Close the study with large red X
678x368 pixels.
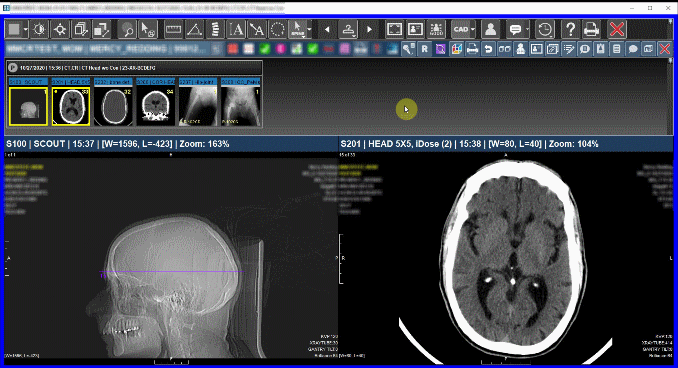click(x=617, y=29)
